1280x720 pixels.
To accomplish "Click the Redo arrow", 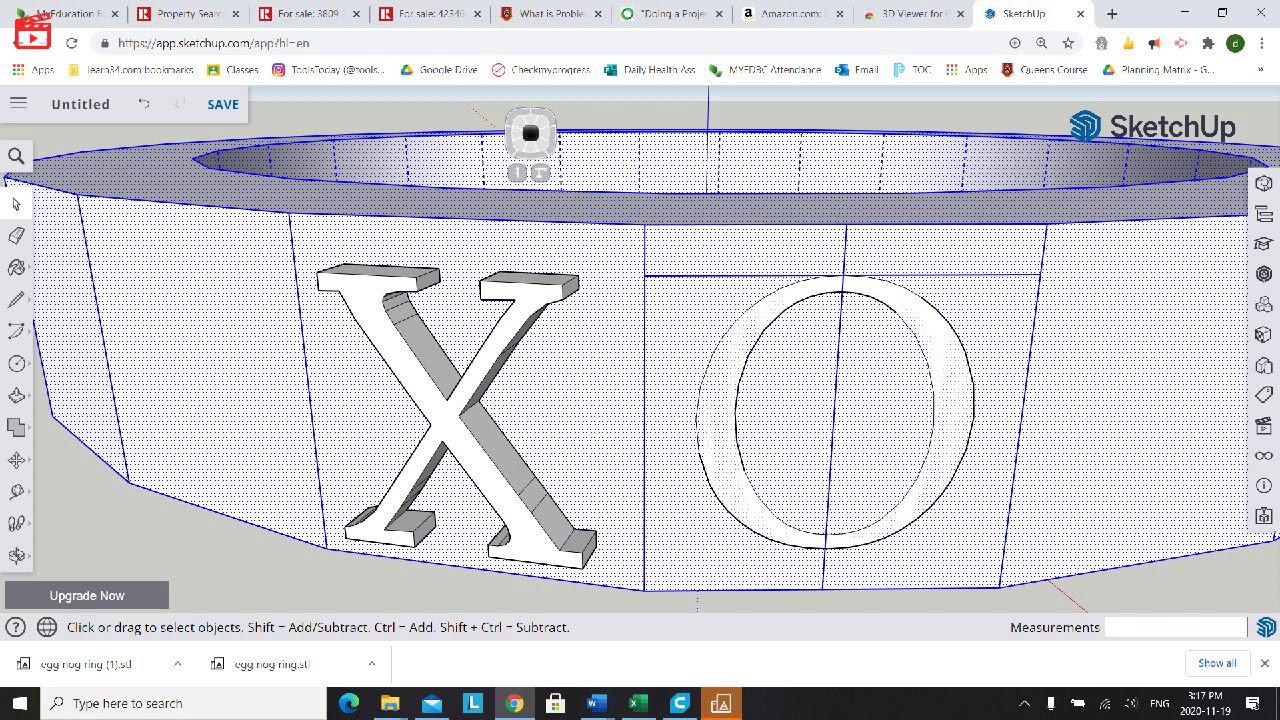I will 180,104.
